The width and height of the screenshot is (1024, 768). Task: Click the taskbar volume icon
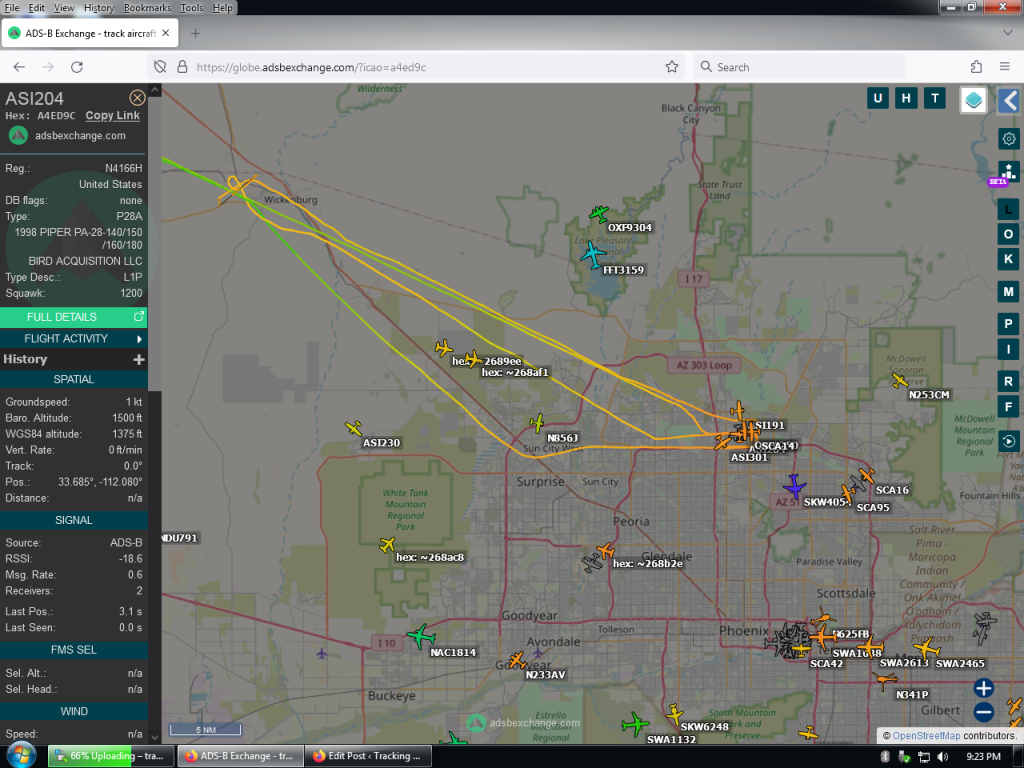pos(942,756)
